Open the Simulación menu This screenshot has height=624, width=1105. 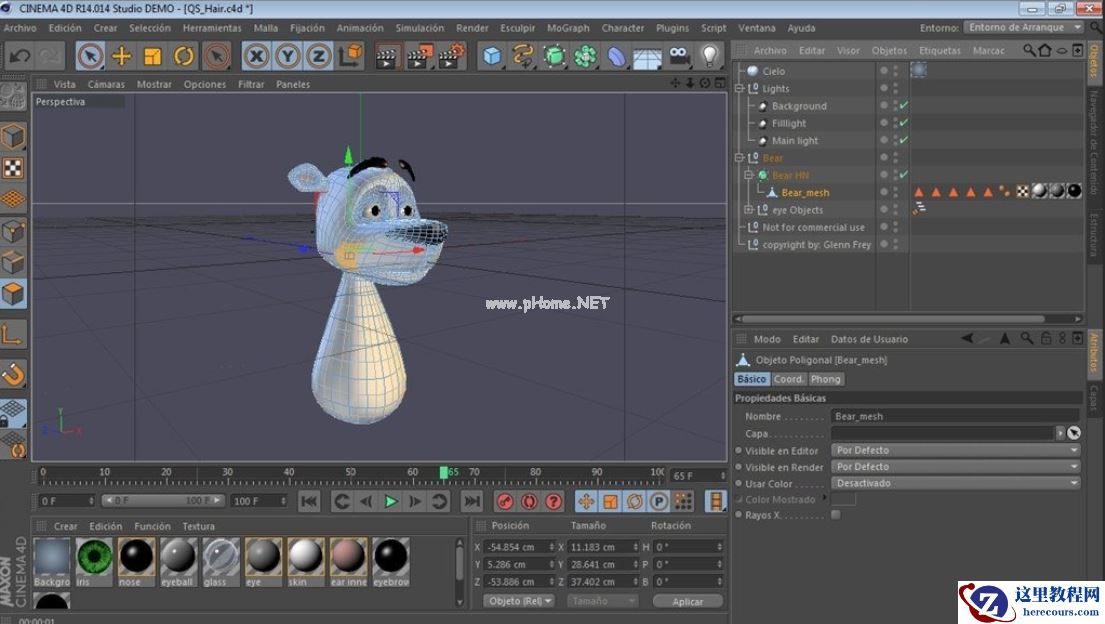(x=419, y=28)
